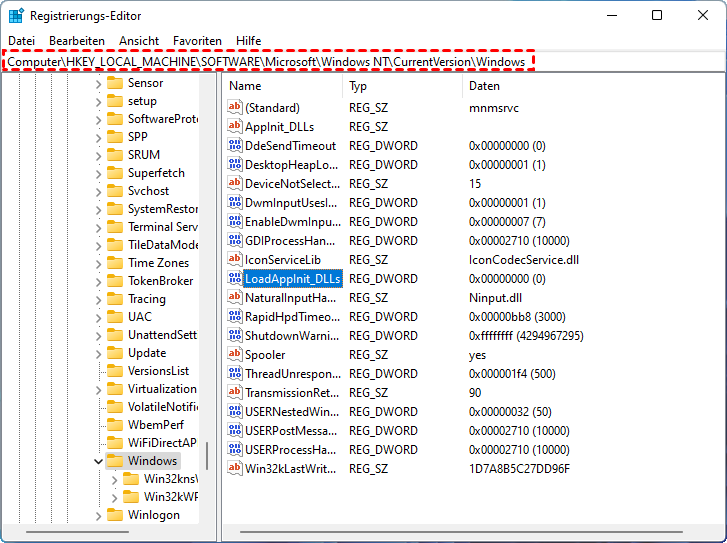Click the Registry Editor app icon in title bar
The height and width of the screenshot is (543, 727).
pyautogui.click(x=16, y=16)
